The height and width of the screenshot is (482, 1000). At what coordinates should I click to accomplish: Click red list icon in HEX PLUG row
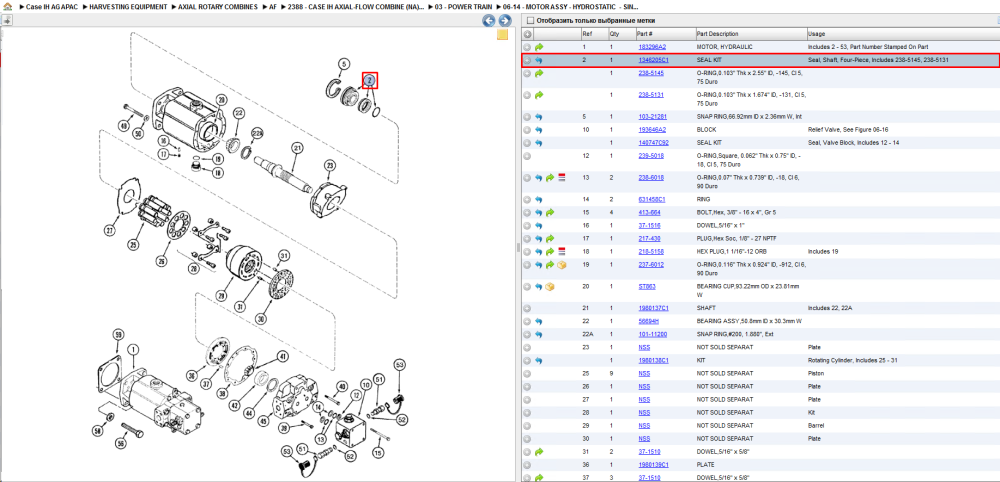(562, 251)
